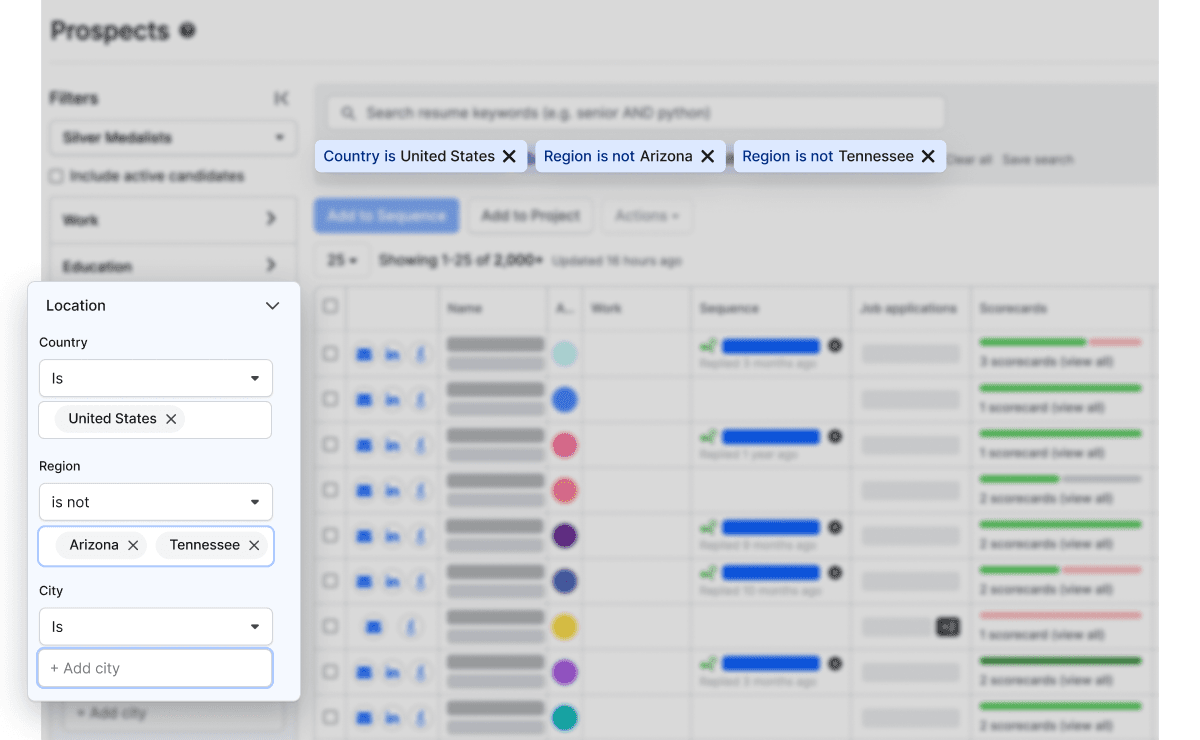Click the Add to Project button
Image resolution: width=1200 pixels, height=740 pixels.
530,216
